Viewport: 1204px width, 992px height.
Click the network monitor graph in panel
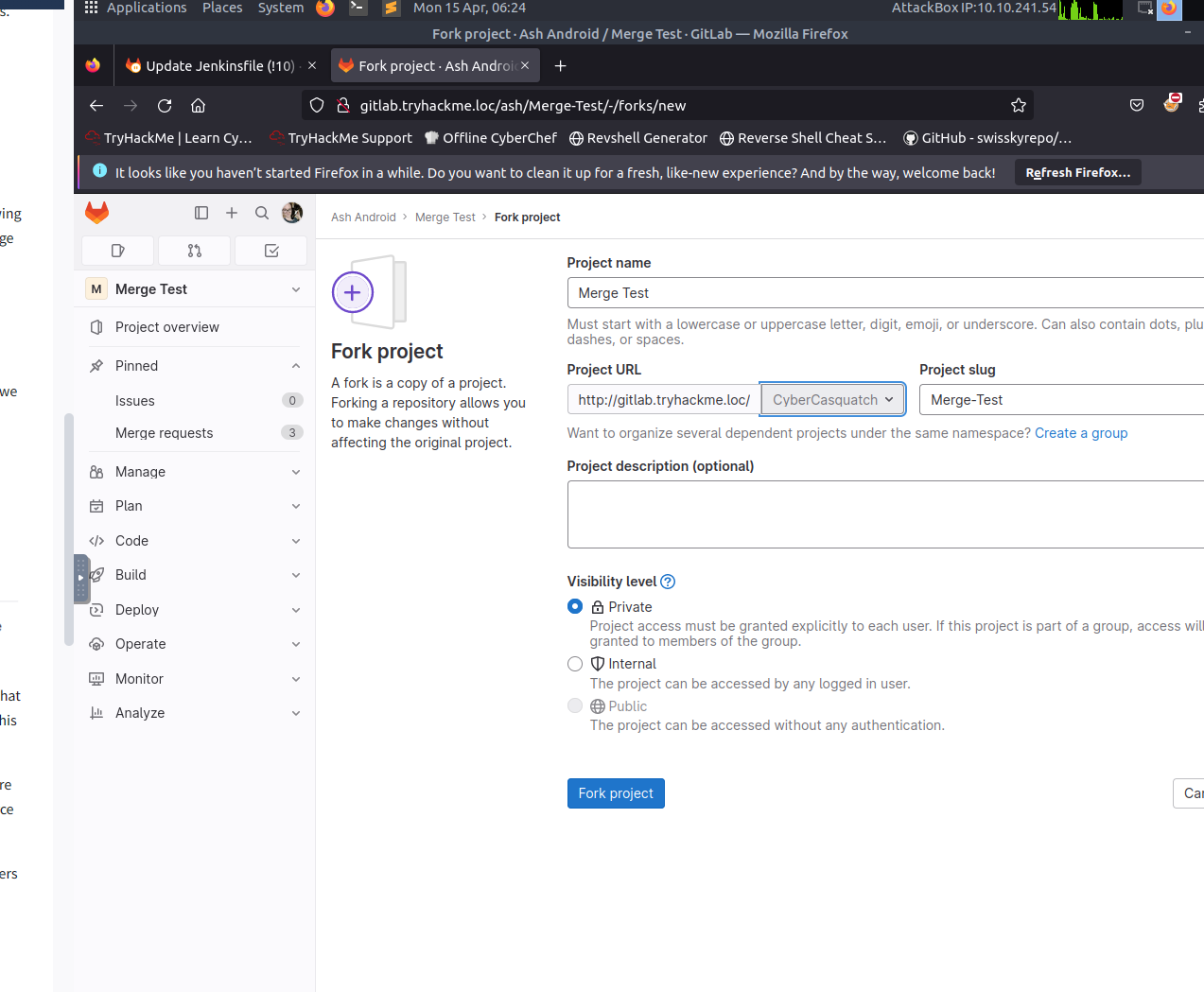pyautogui.click(x=1091, y=9)
